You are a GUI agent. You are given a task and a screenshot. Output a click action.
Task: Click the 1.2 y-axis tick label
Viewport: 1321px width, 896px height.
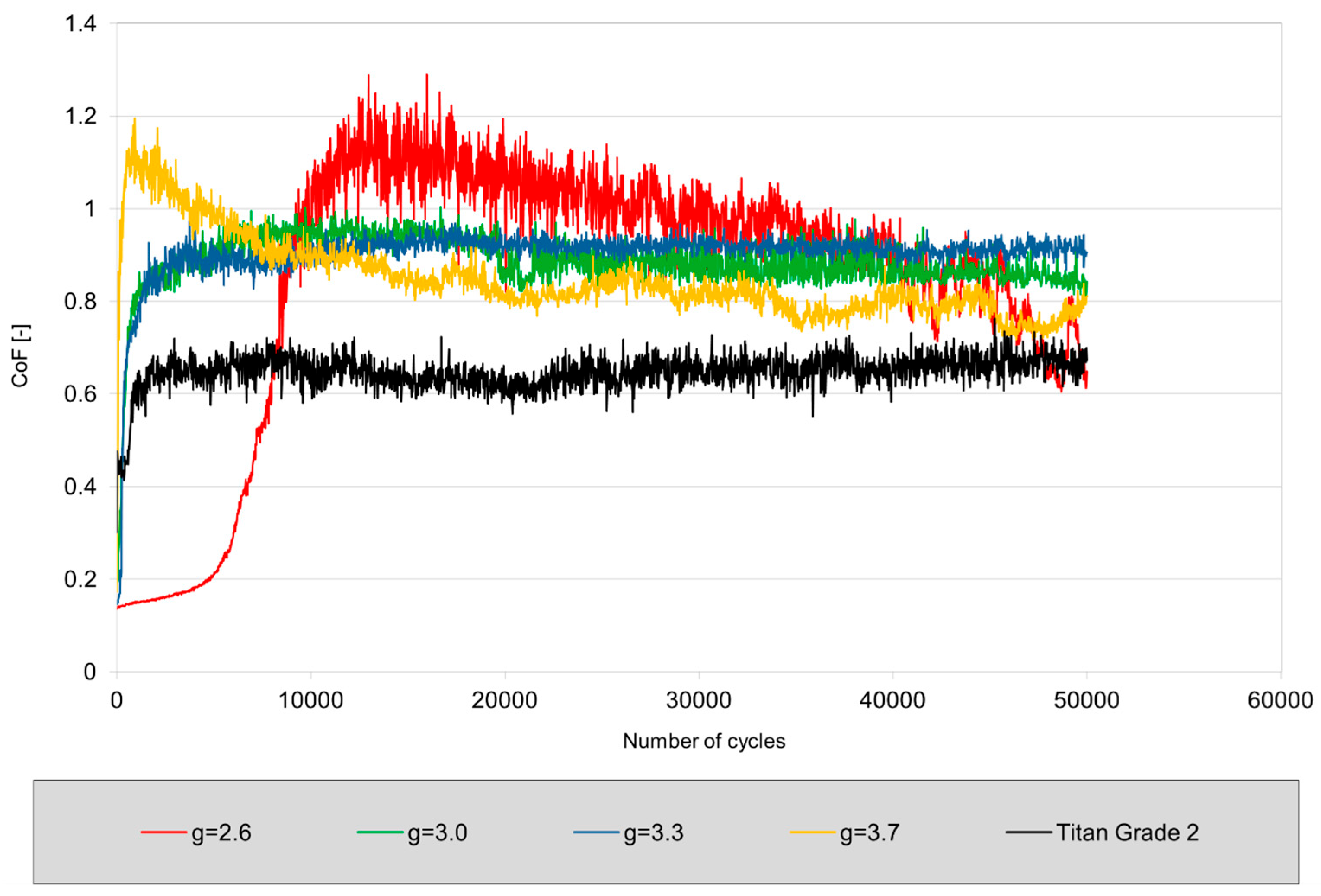[x=80, y=116]
